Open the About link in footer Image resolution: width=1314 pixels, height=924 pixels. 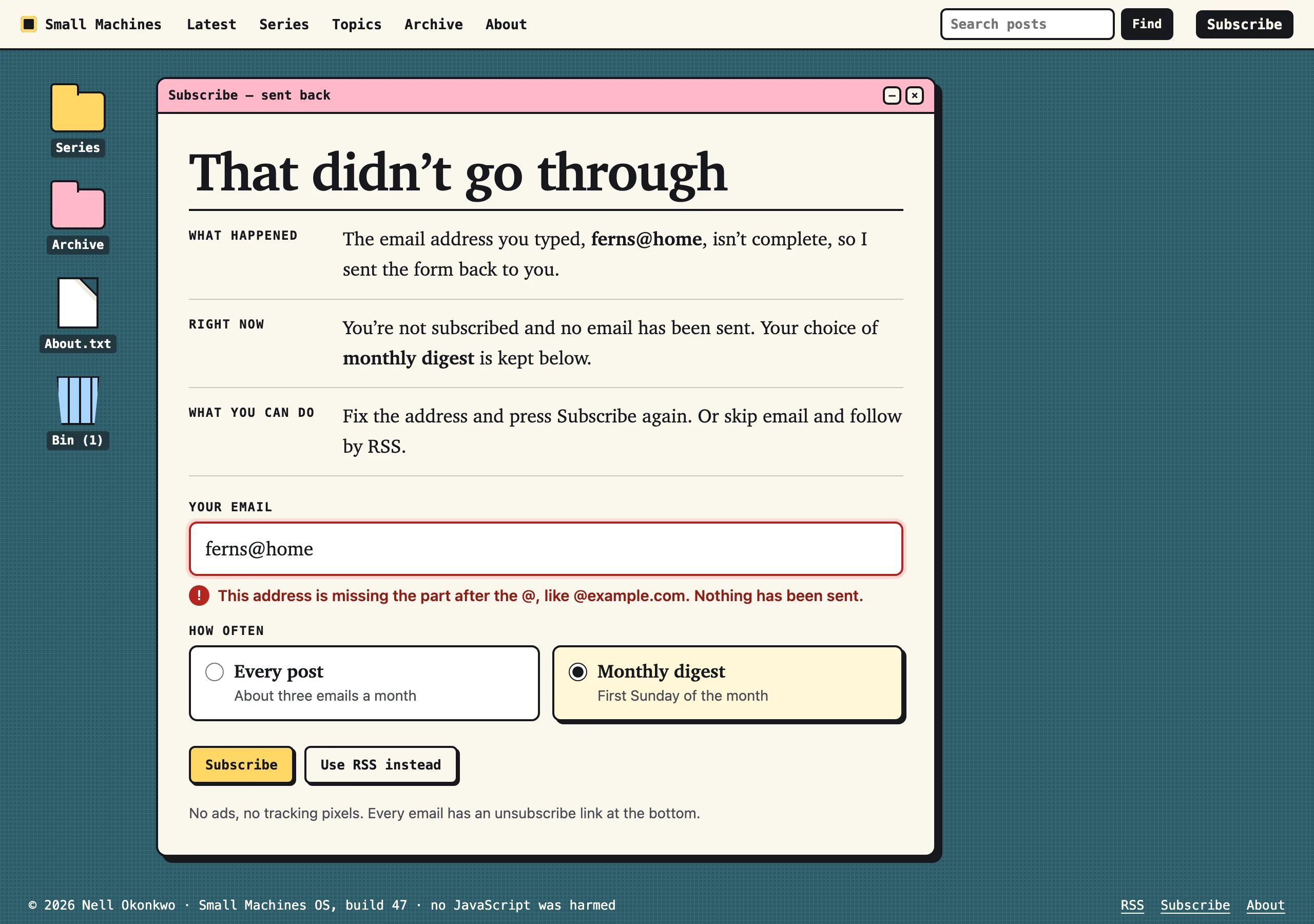(1265, 905)
